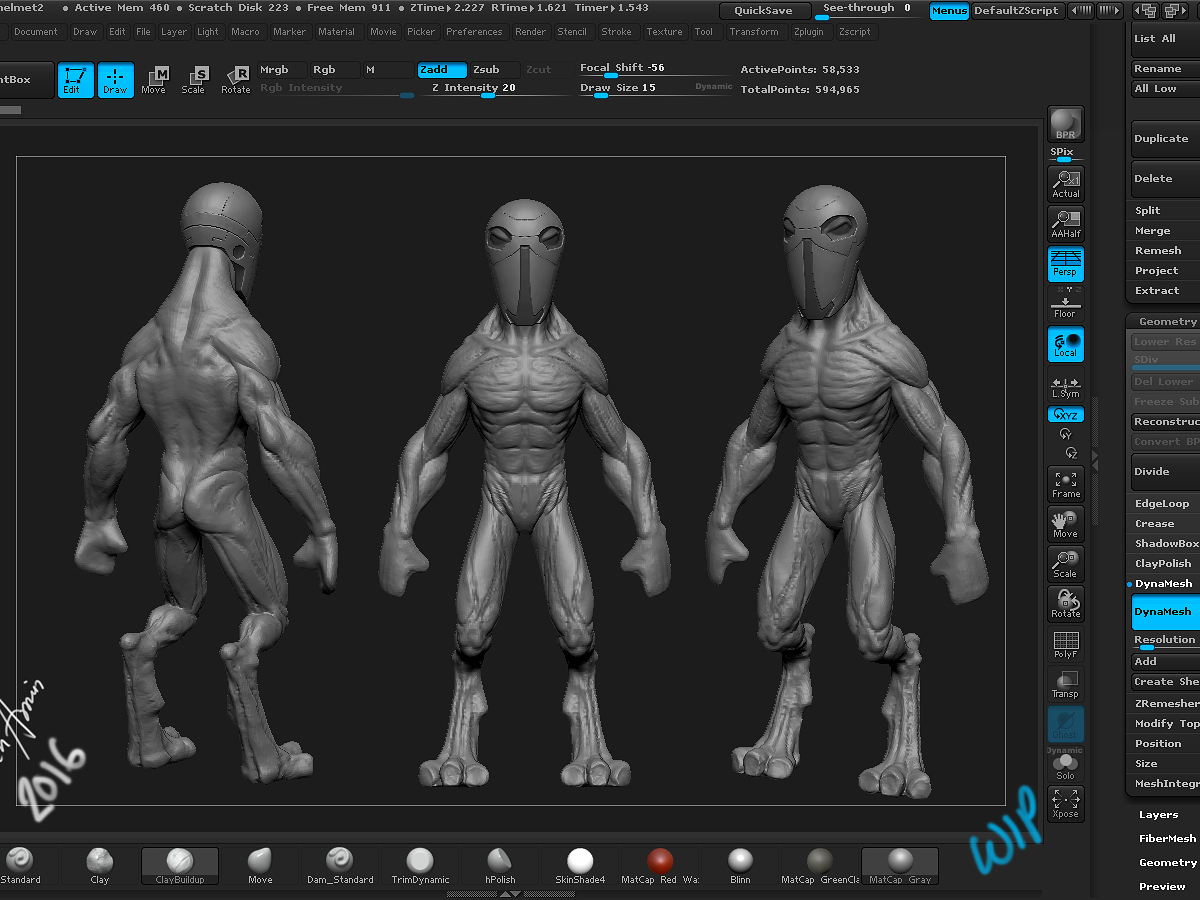This screenshot has width=1200, height=900.
Task: Open the Preferences menu
Action: click(474, 32)
